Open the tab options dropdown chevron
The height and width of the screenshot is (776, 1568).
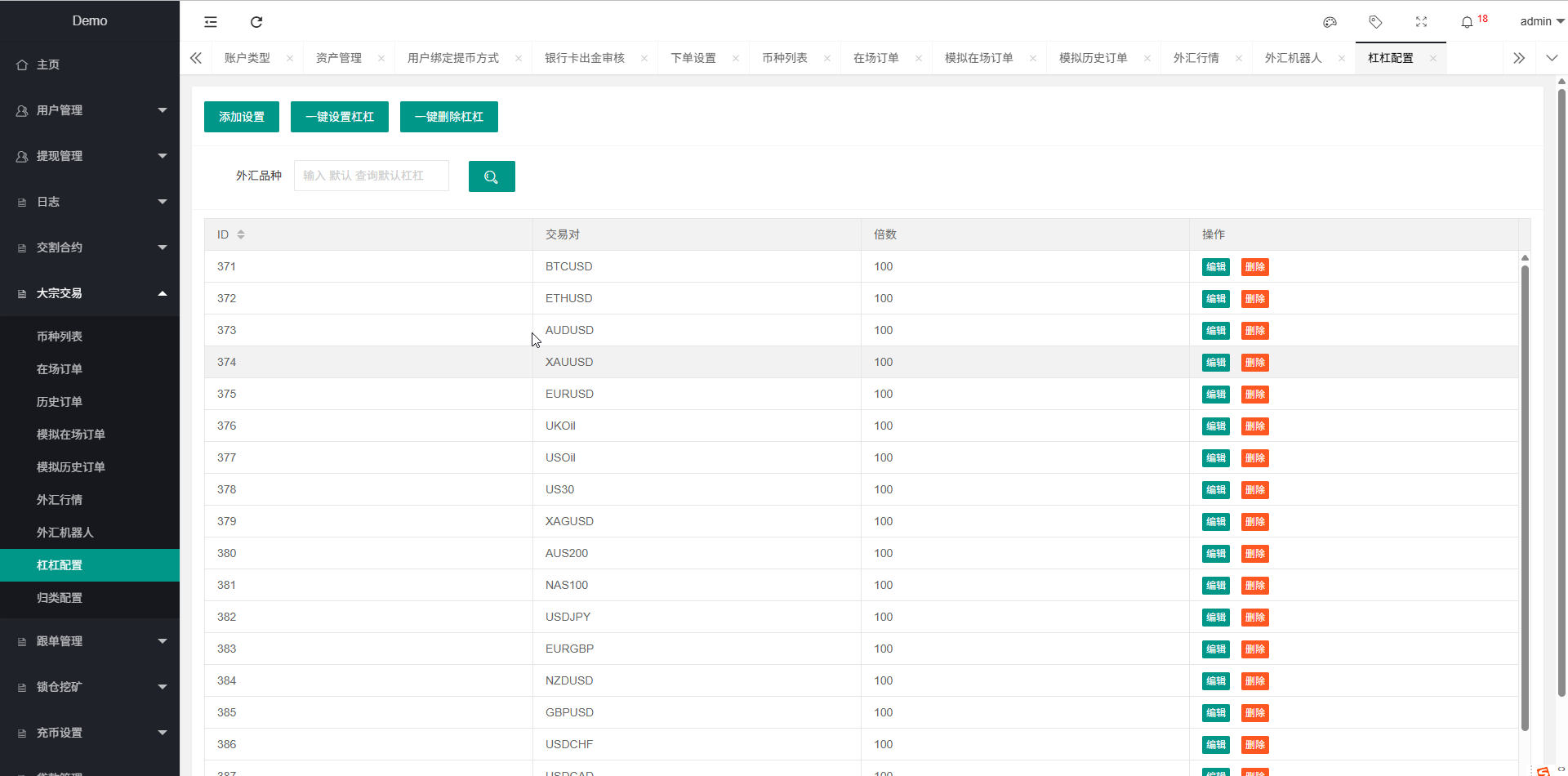1552,58
